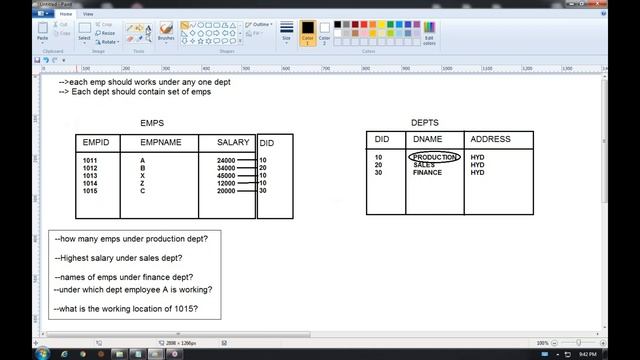Screen dimensions: 640x360
Task: Pick the red color swatch
Action: click(364, 24)
